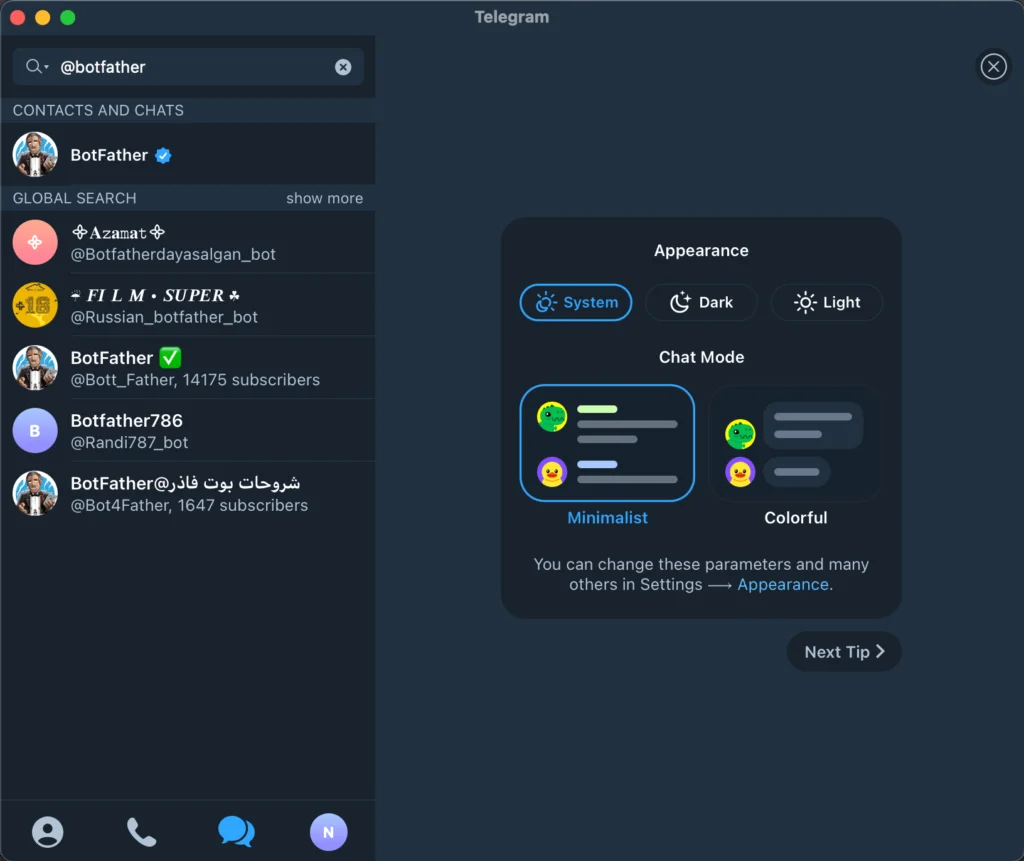Click into the @botfather search field
This screenshot has height=861, width=1024.
click(188, 67)
